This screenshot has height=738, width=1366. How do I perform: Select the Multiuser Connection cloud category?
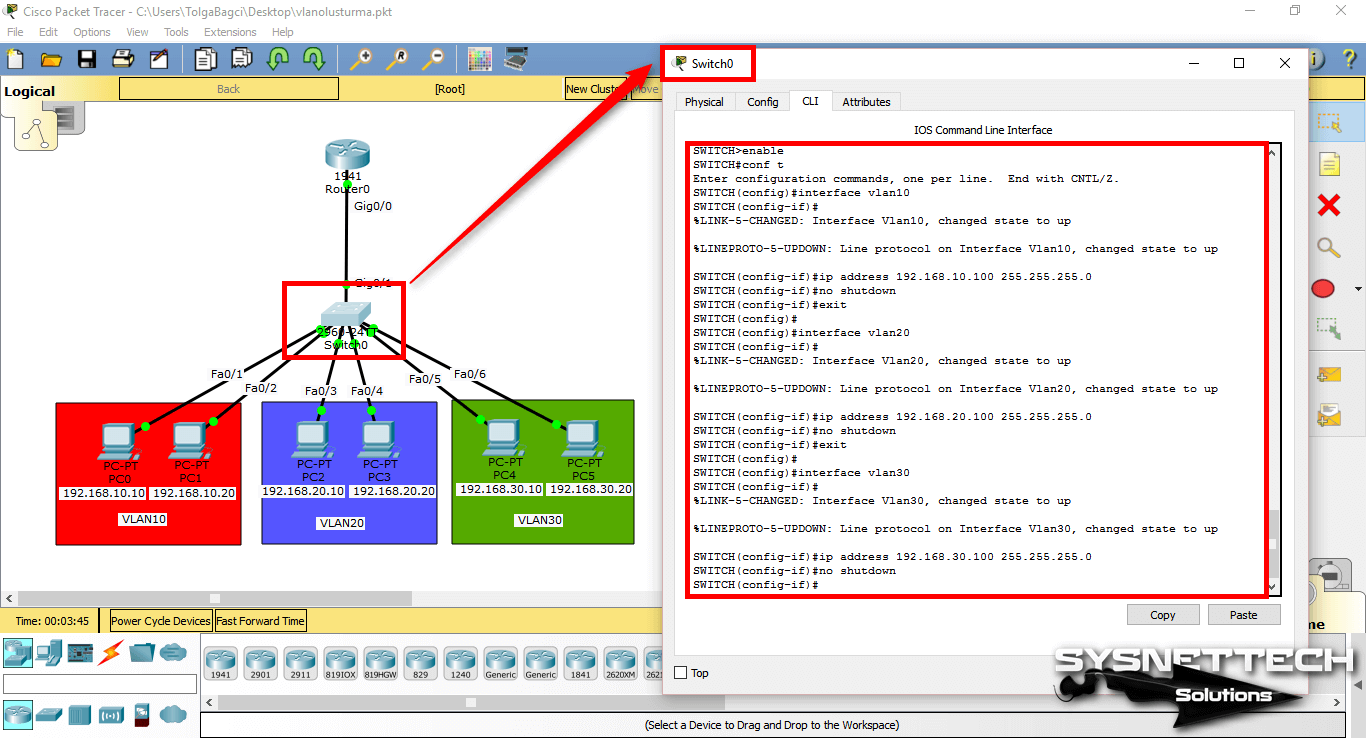(173, 653)
